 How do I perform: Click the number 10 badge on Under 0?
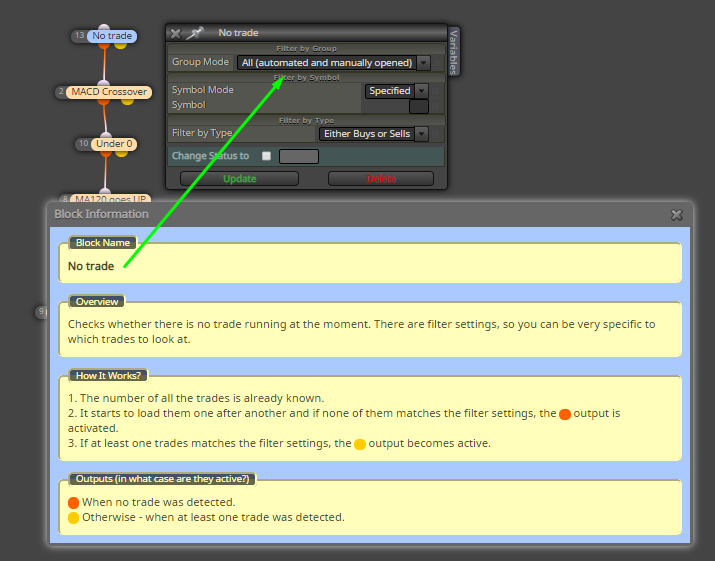83,144
